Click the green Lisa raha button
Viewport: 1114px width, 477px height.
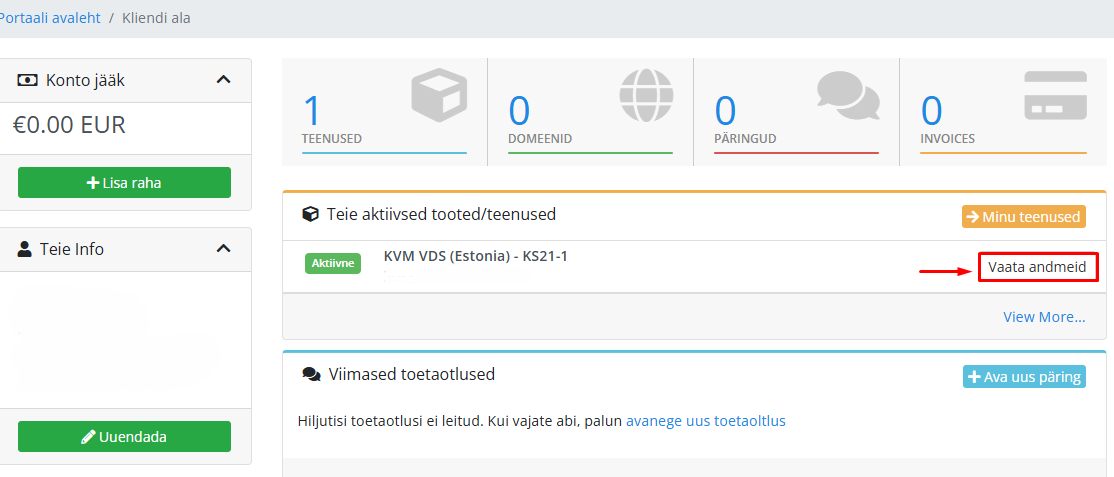(x=124, y=183)
